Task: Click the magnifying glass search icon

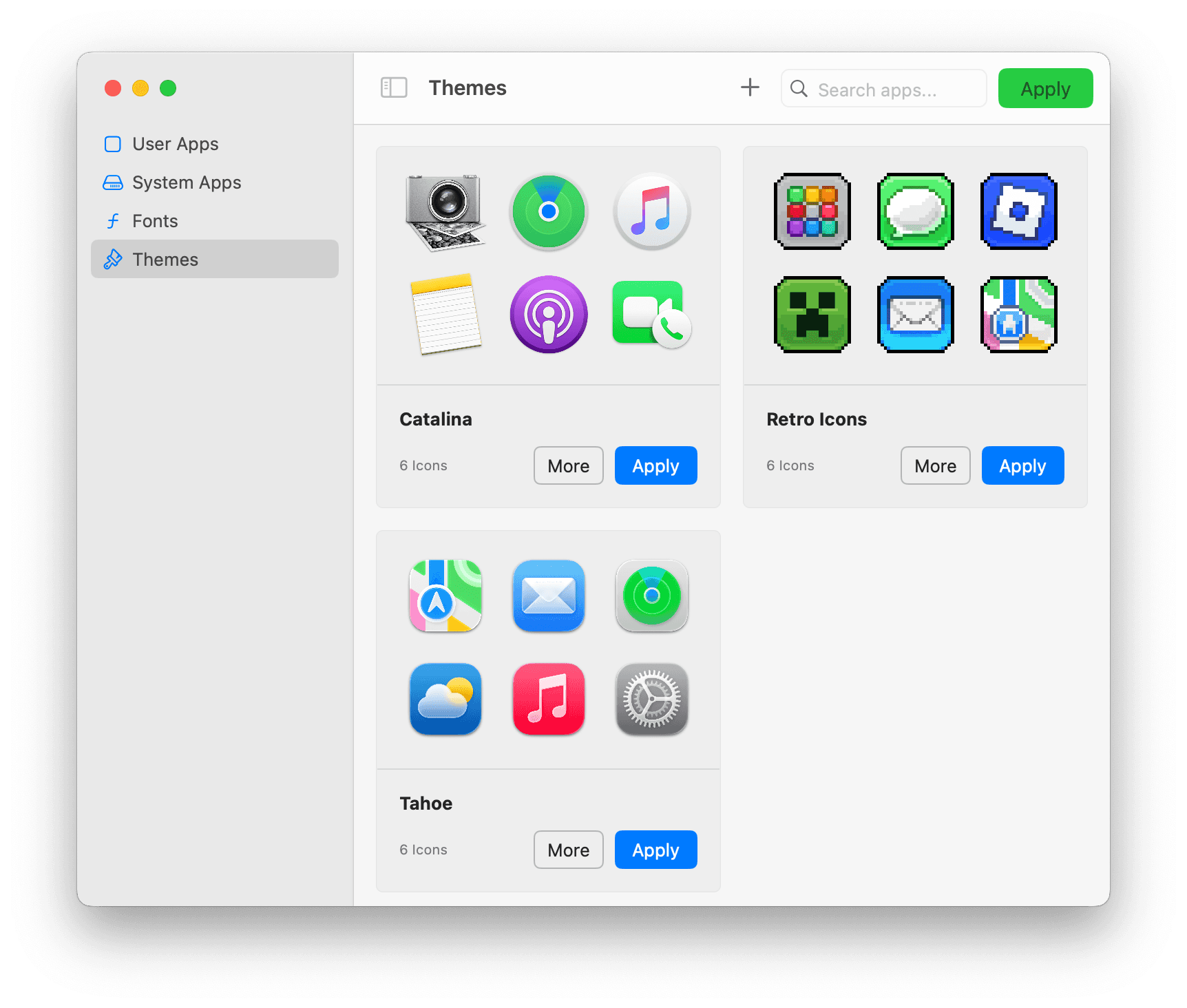Action: (799, 88)
